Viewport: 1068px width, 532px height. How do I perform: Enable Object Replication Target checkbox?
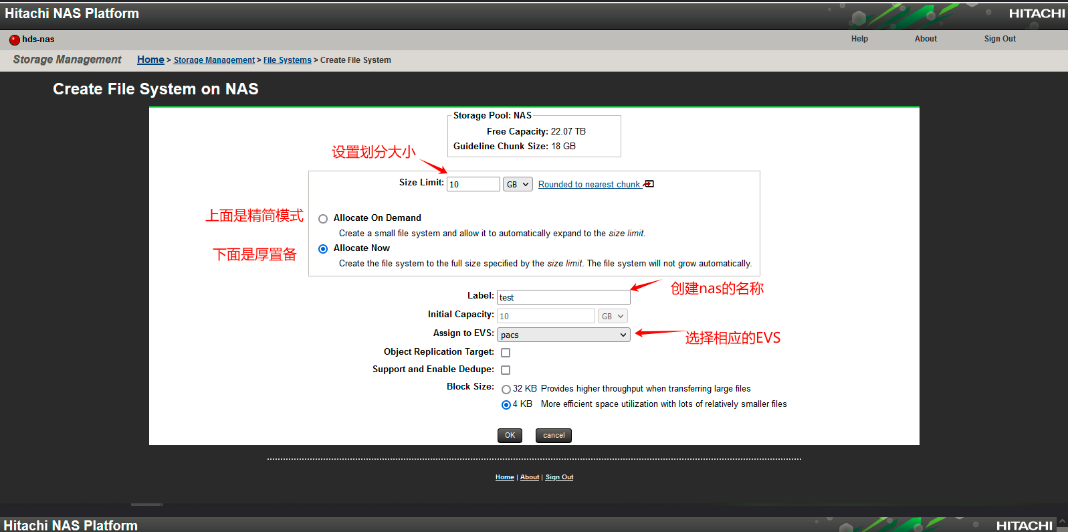click(x=505, y=353)
